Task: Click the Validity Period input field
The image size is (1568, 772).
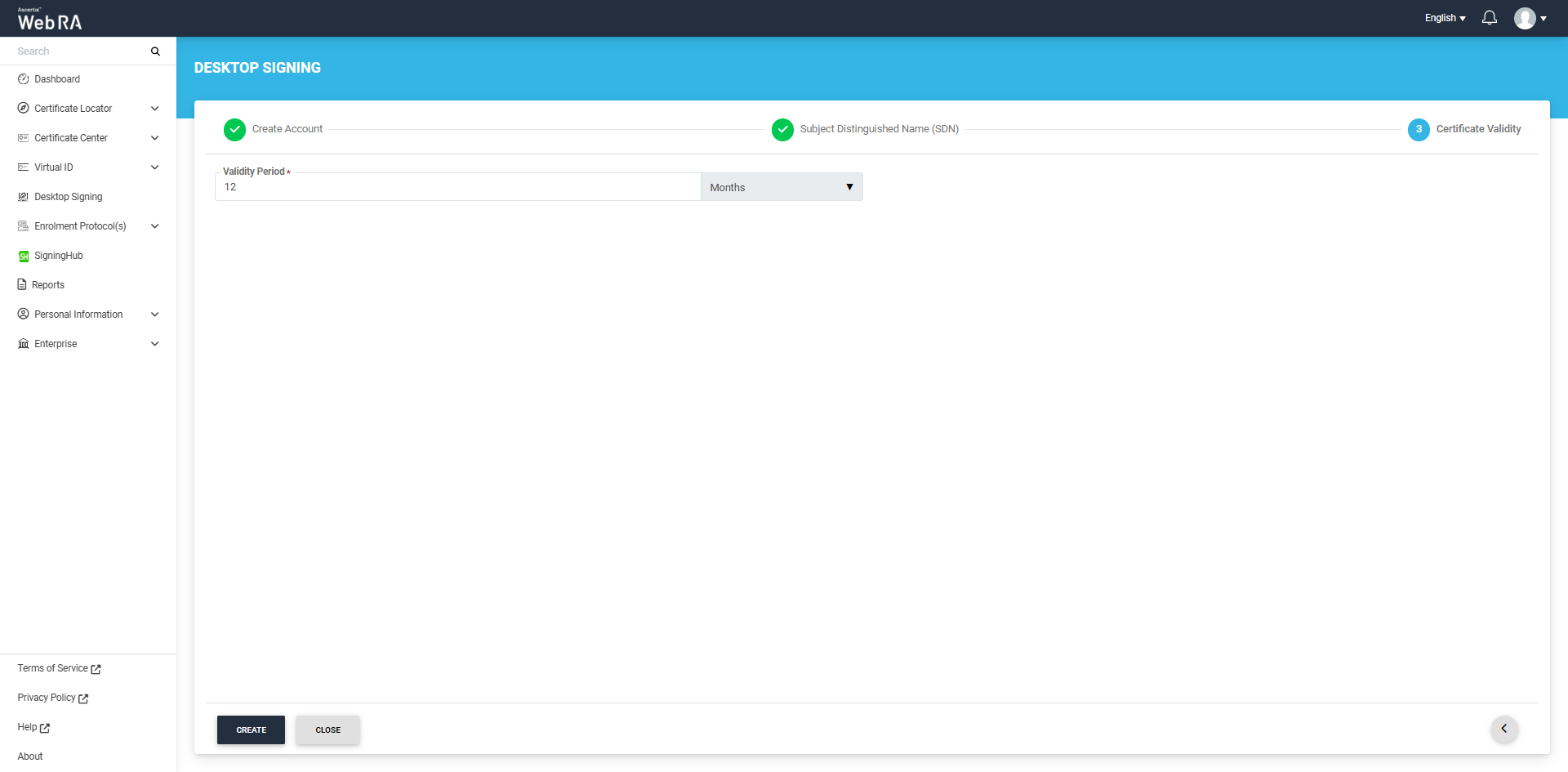Action: (457, 187)
